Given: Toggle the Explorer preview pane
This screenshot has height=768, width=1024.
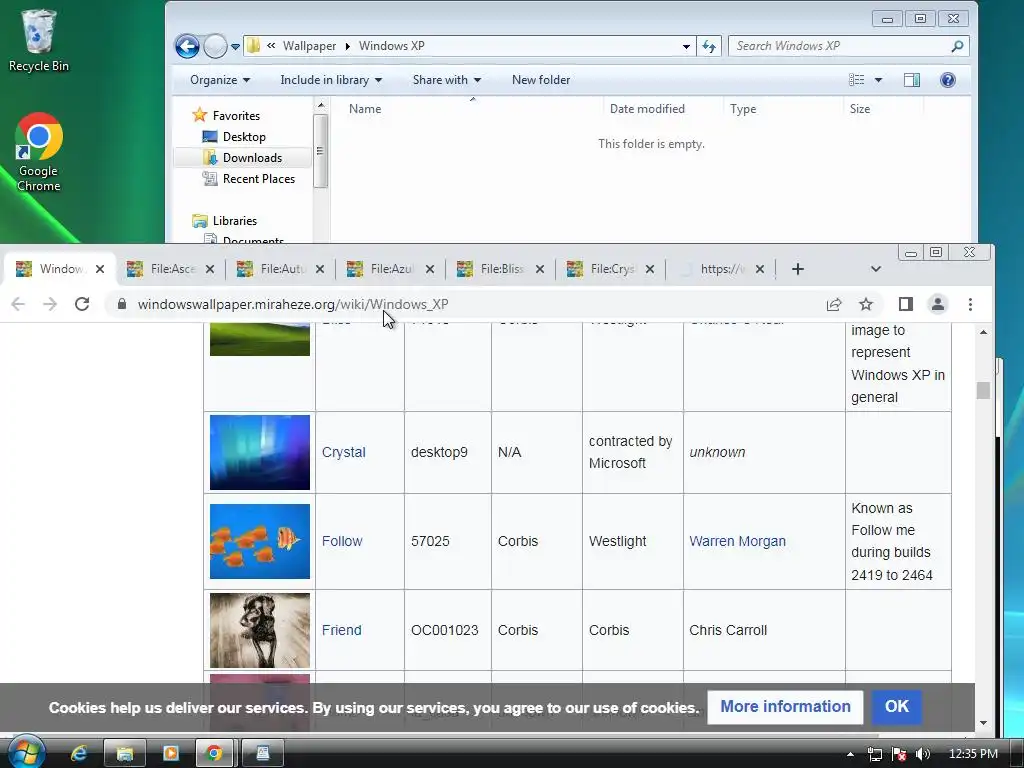Looking at the screenshot, I should (912, 80).
